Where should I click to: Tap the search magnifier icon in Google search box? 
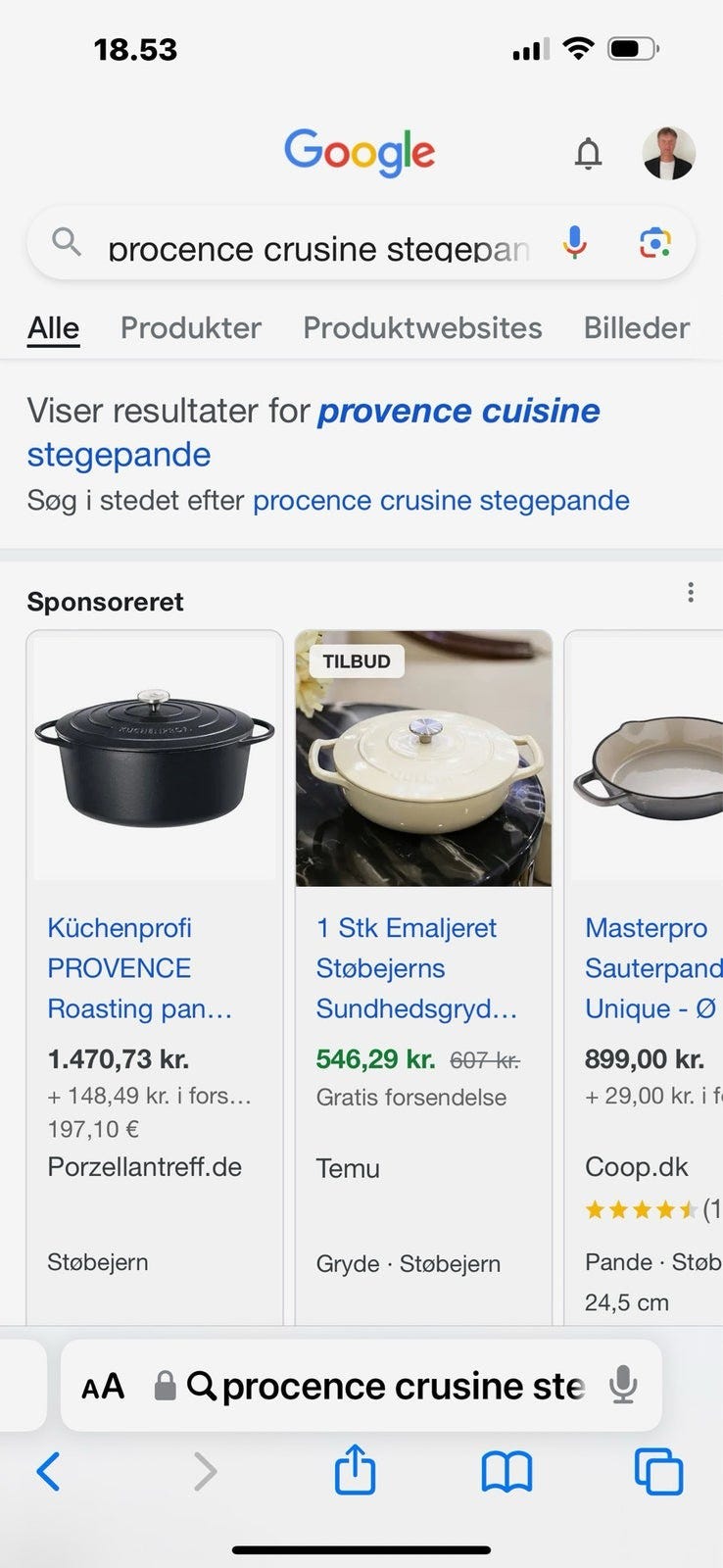coord(66,241)
